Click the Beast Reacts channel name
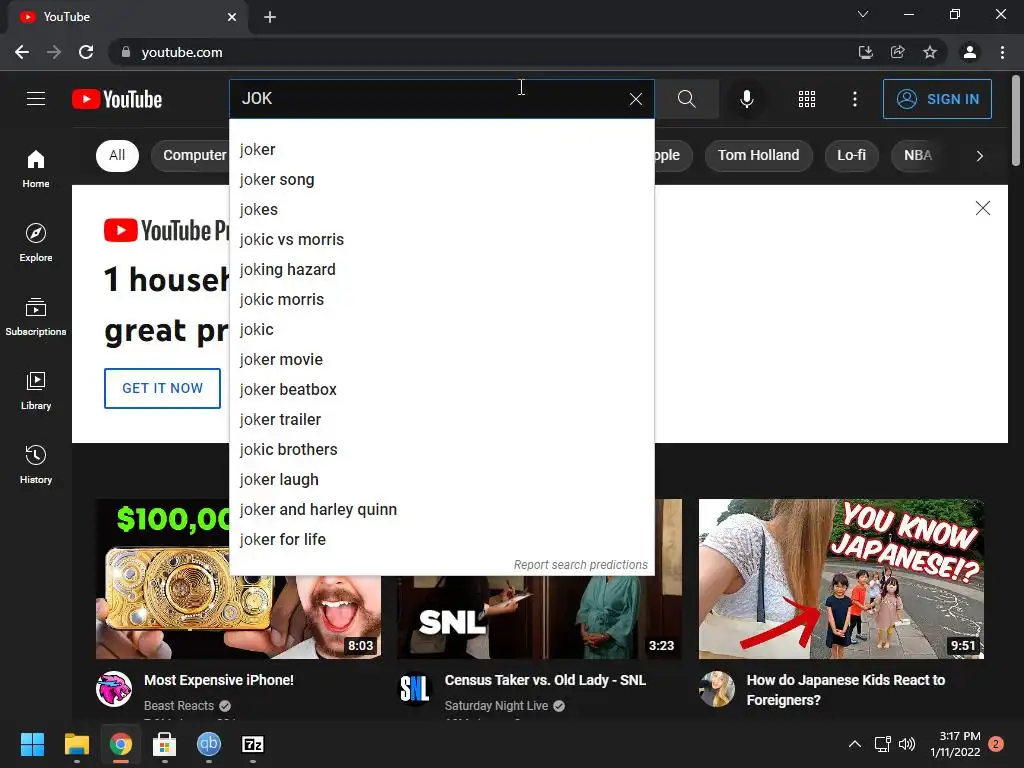The height and width of the screenshot is (768, 1024). click(179, 706)
